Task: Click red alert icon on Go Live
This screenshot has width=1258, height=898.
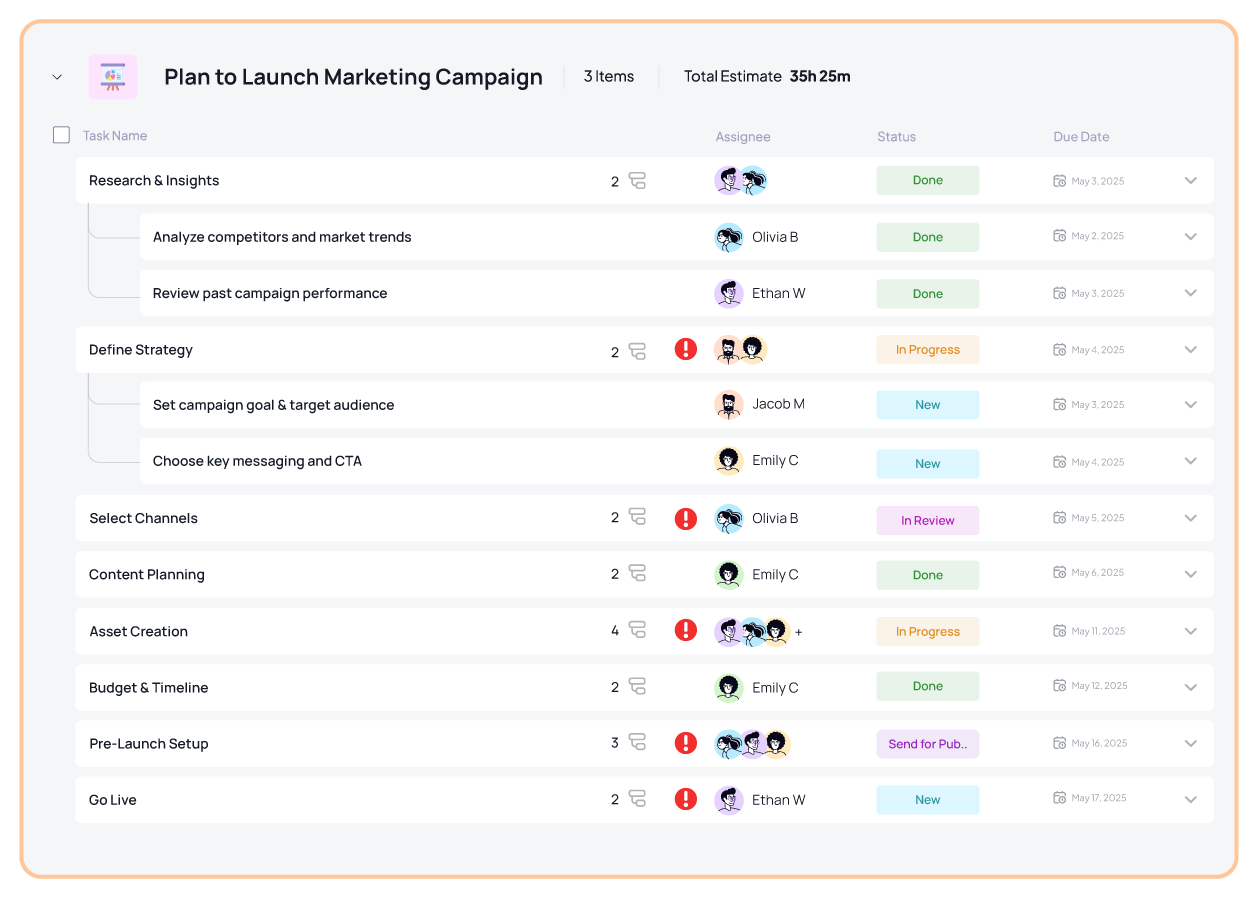Action: [685, 799]
